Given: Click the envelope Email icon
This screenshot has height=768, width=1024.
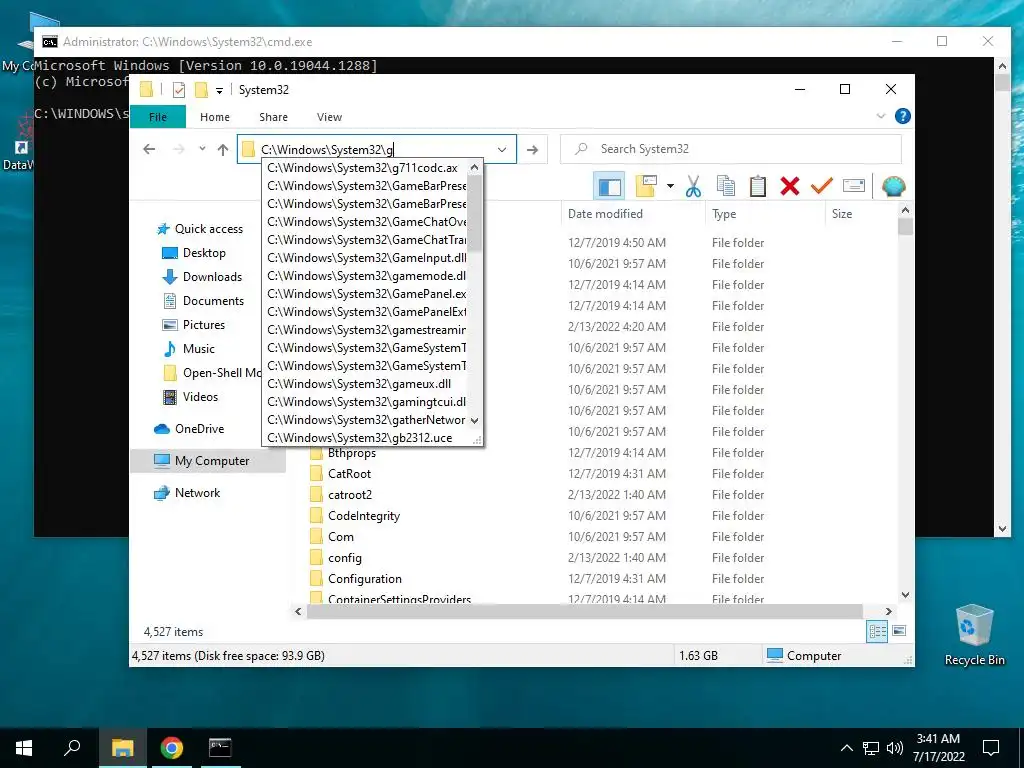Looking at the screenshot, I should pyautogui.click(x=854, y=187).
